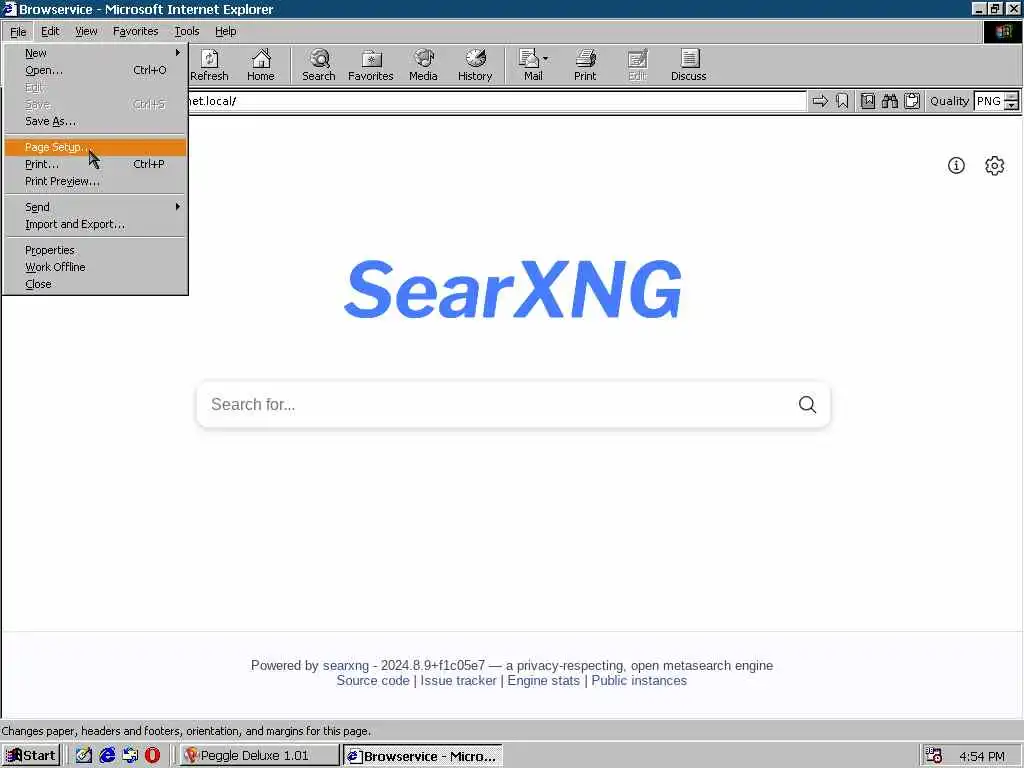
Task: Open the Help menu
Action: [x=225, y=31]
